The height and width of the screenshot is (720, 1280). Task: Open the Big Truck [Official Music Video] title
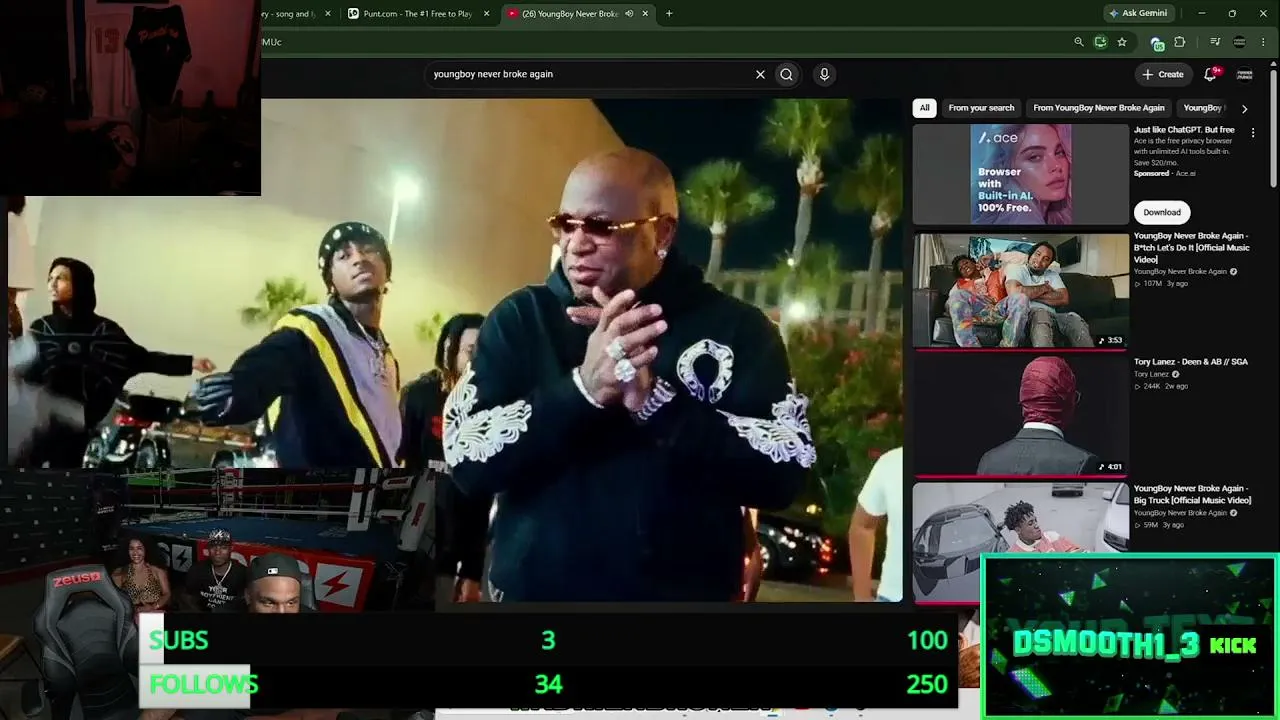[x=1192, y=494]
